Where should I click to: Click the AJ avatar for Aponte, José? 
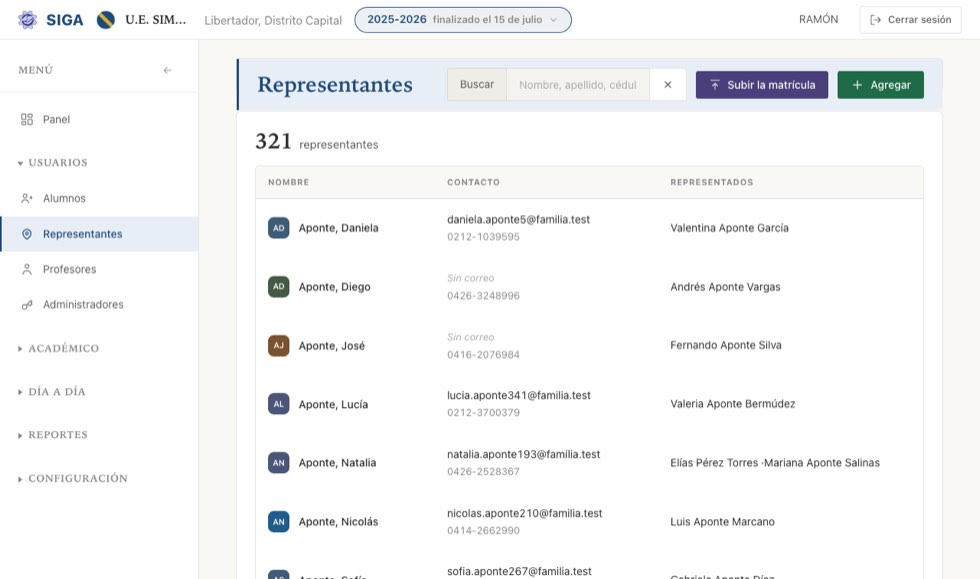tap(279, 346)
